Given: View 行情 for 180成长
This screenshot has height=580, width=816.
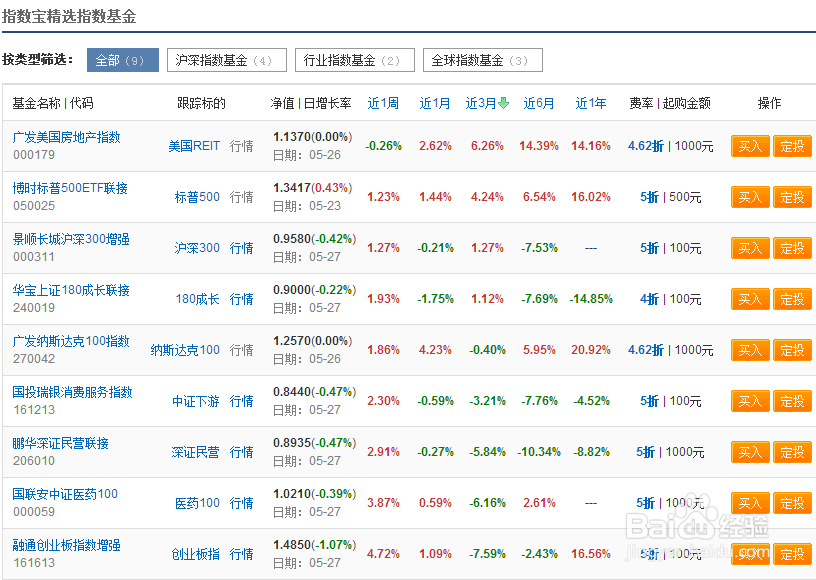Looking at the screenshot, I should [x=241, y=299].
